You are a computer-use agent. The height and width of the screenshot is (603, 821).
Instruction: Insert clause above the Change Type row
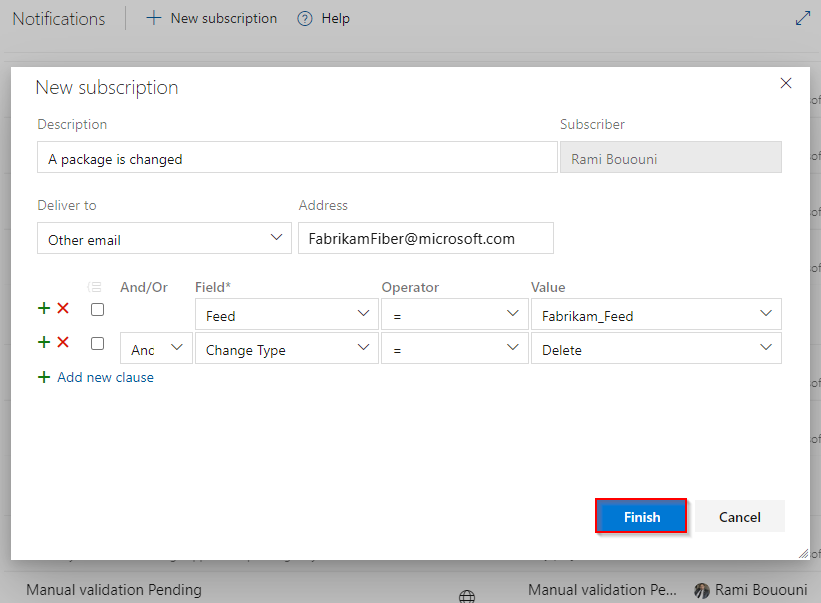coord(43,343)
